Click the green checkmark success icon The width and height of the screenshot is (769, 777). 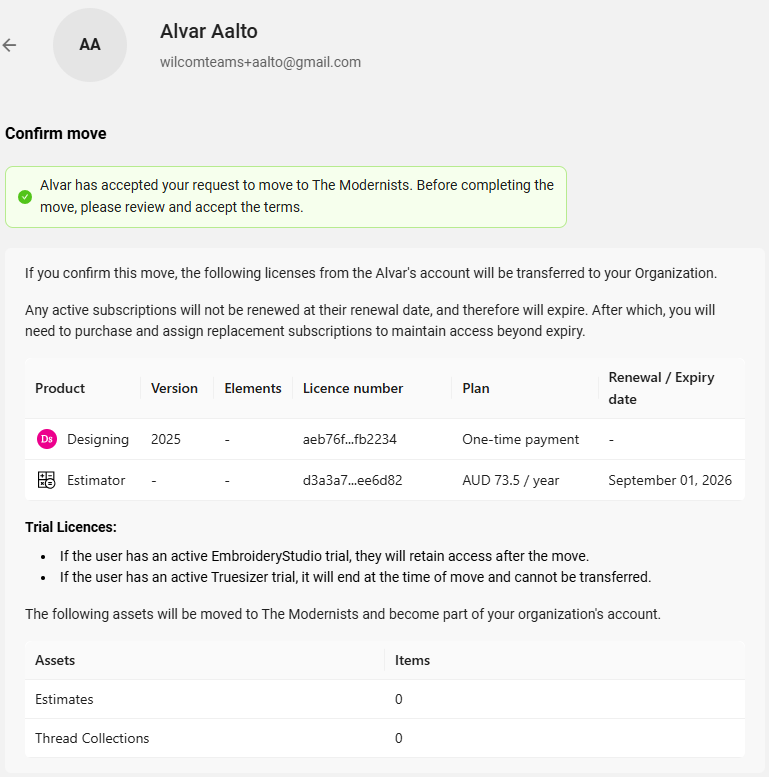click(25, 197)
